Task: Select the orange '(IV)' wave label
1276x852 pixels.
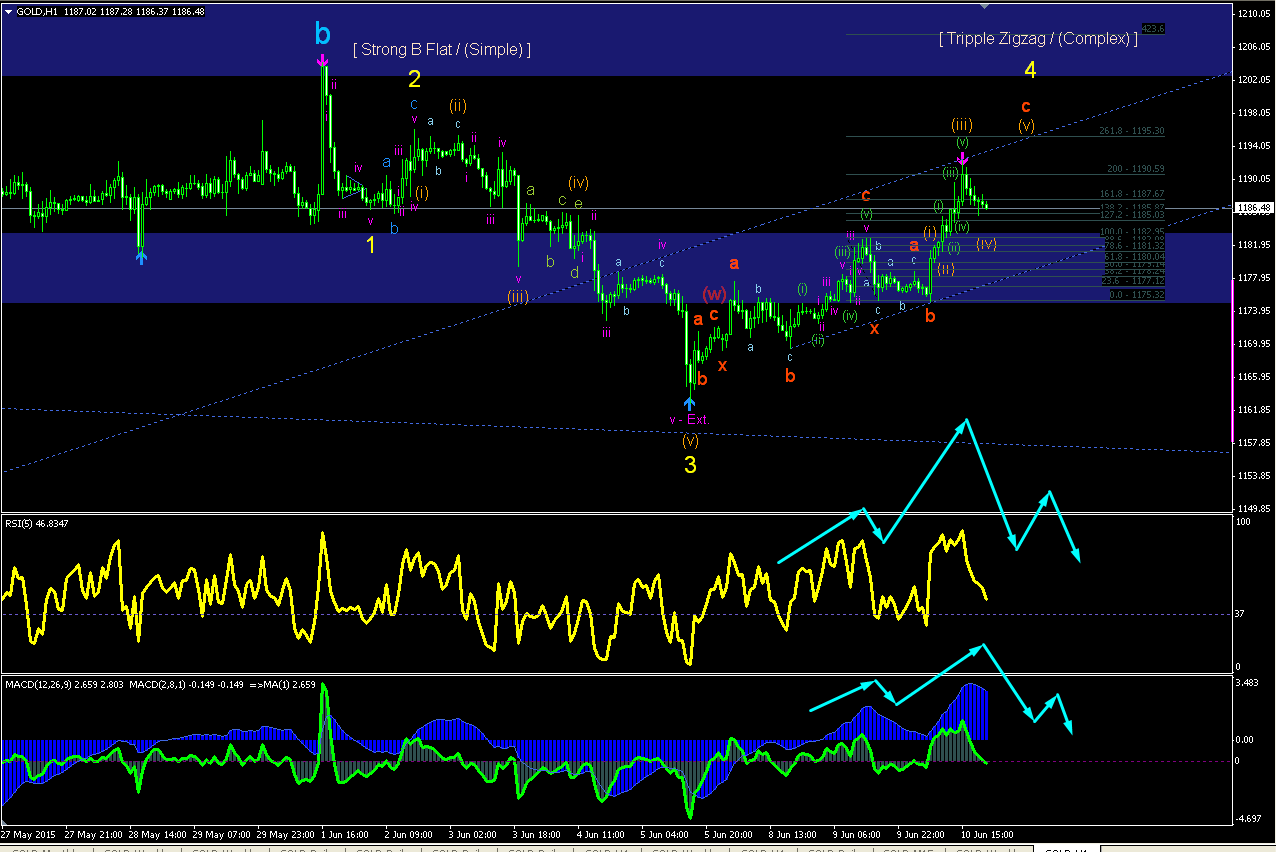Action: click(x=986, y=243)
